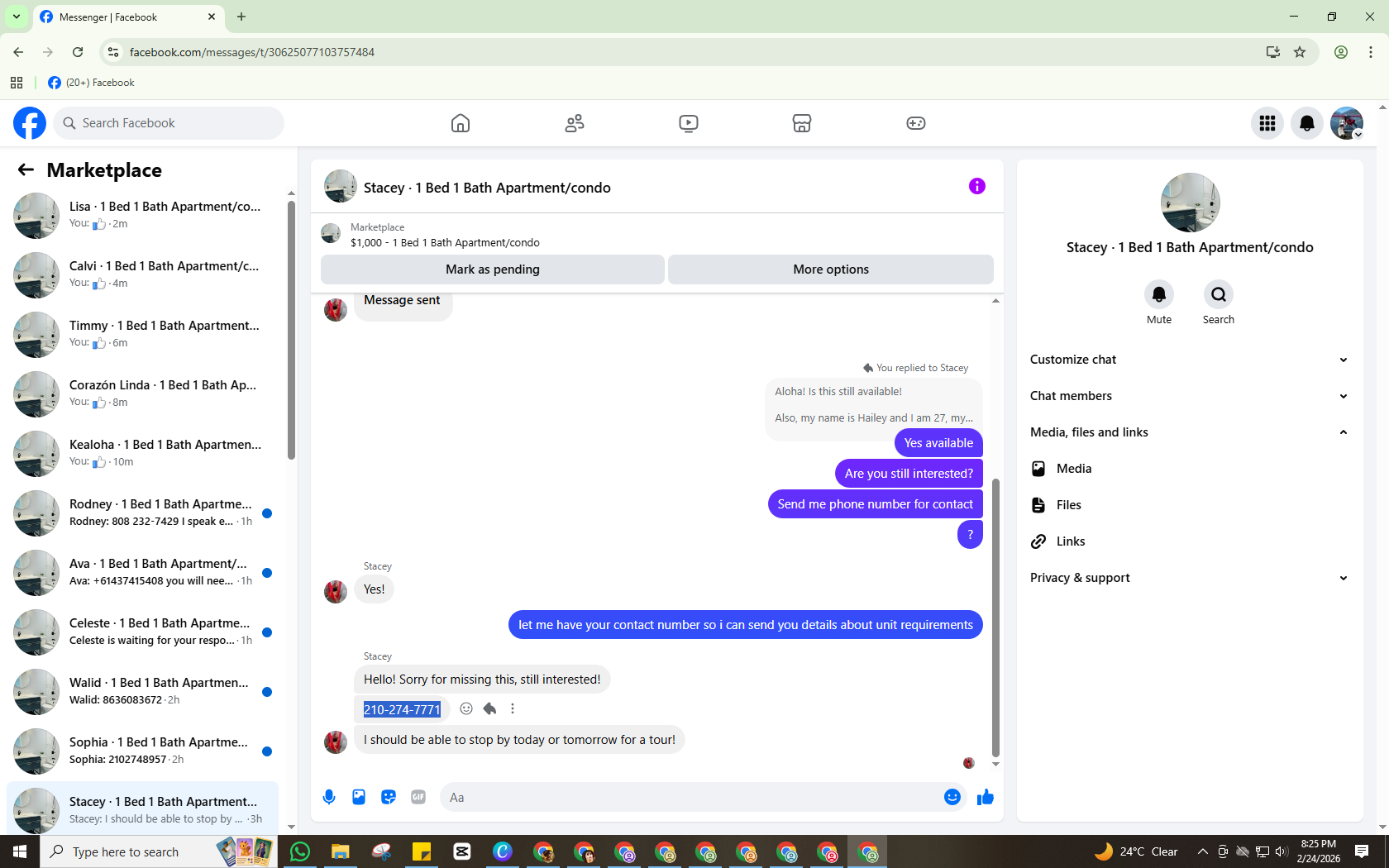Open Links in the files panel

pos(1190,541)
